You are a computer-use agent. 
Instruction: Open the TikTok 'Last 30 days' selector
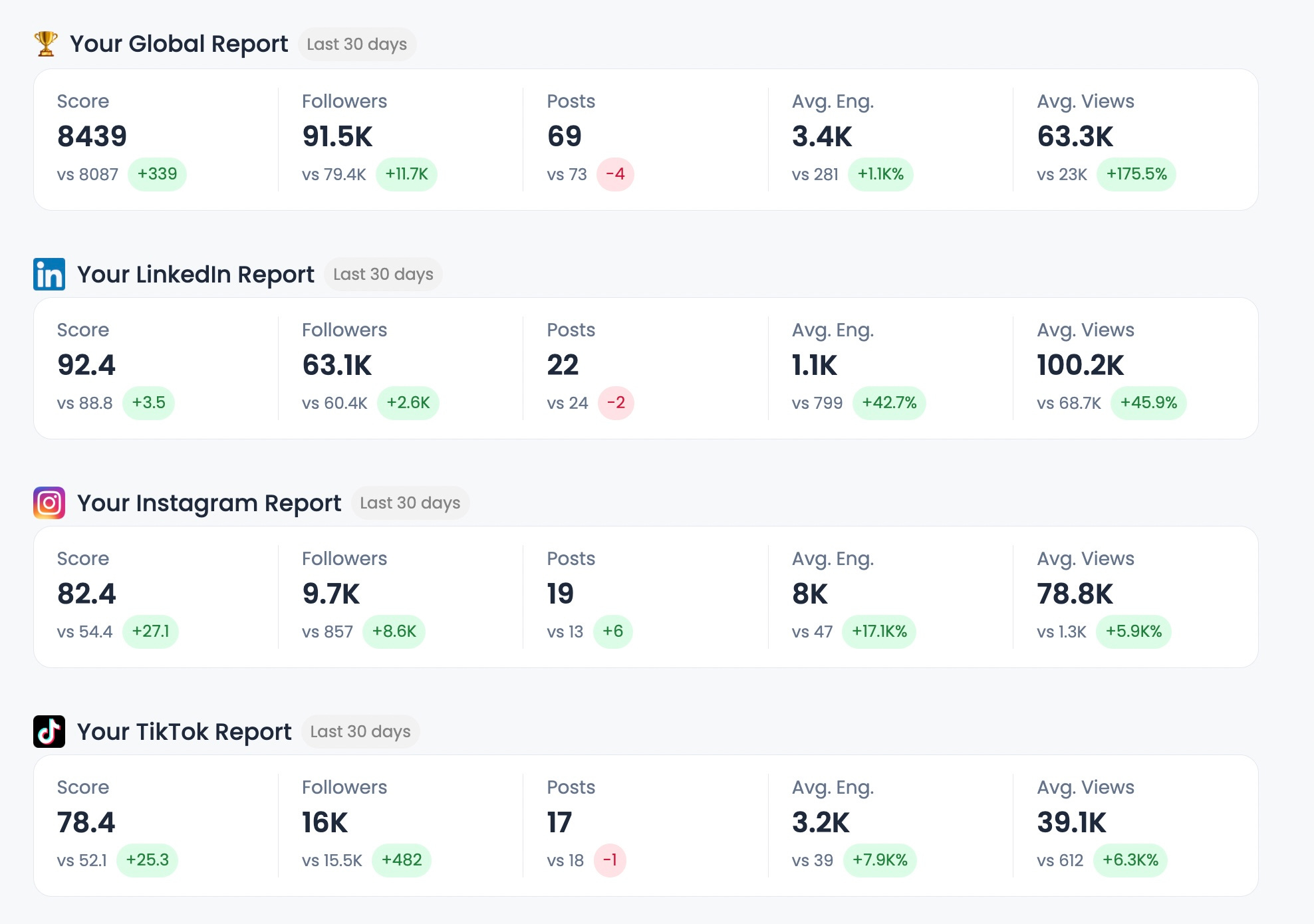pyautogui.click(x=360, y=731)
